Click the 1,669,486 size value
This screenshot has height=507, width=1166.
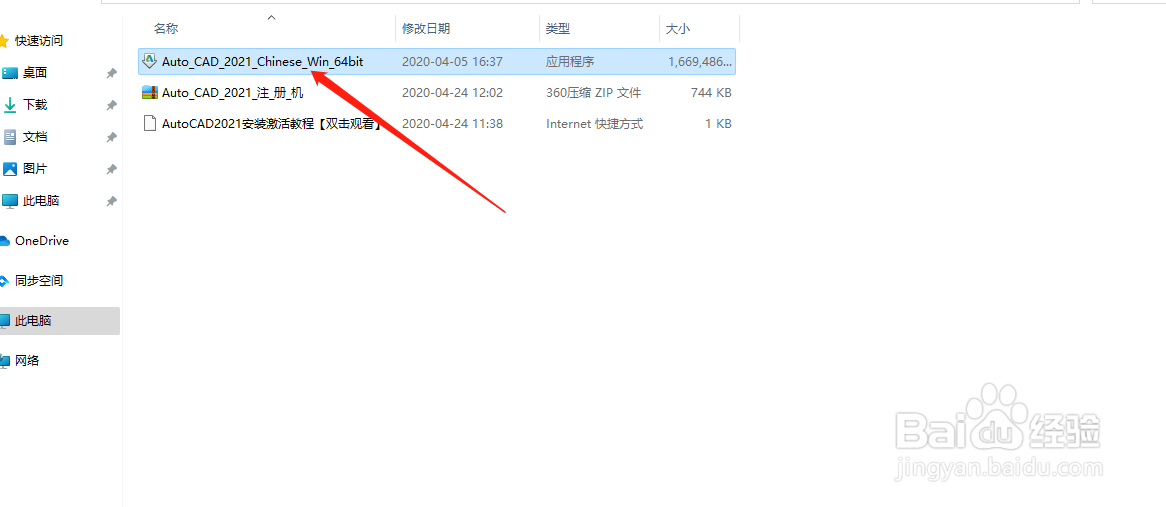coord(700,62)
